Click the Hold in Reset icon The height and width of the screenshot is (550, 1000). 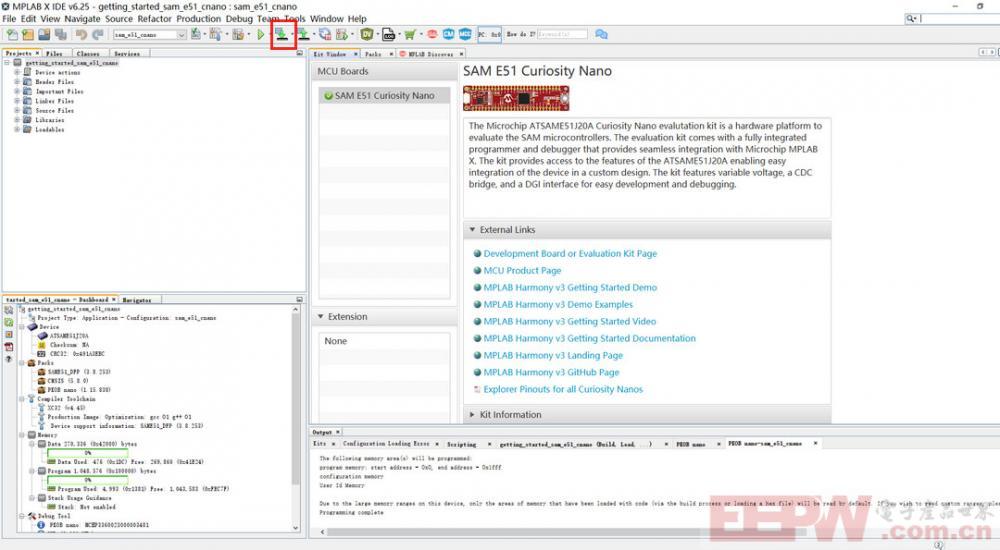click(x=324, y=34)
